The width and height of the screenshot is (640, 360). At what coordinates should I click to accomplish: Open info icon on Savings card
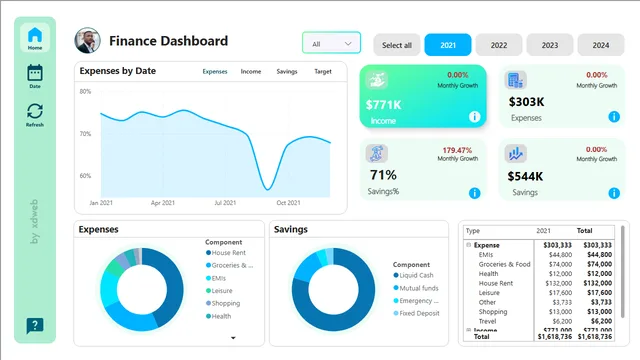[614, 193]
